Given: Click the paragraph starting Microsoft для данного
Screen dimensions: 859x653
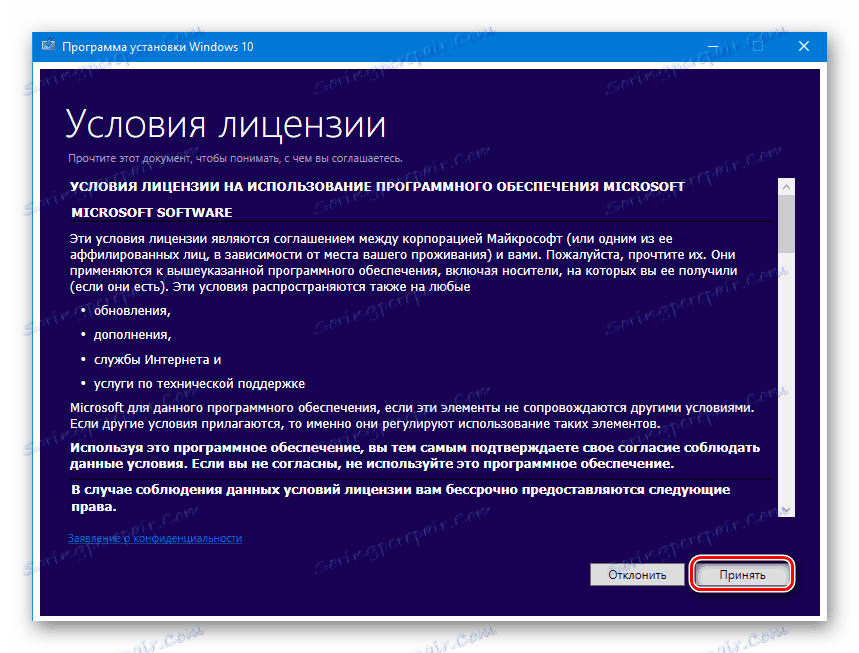Looking at the screenshot, I should coord(412,416).
